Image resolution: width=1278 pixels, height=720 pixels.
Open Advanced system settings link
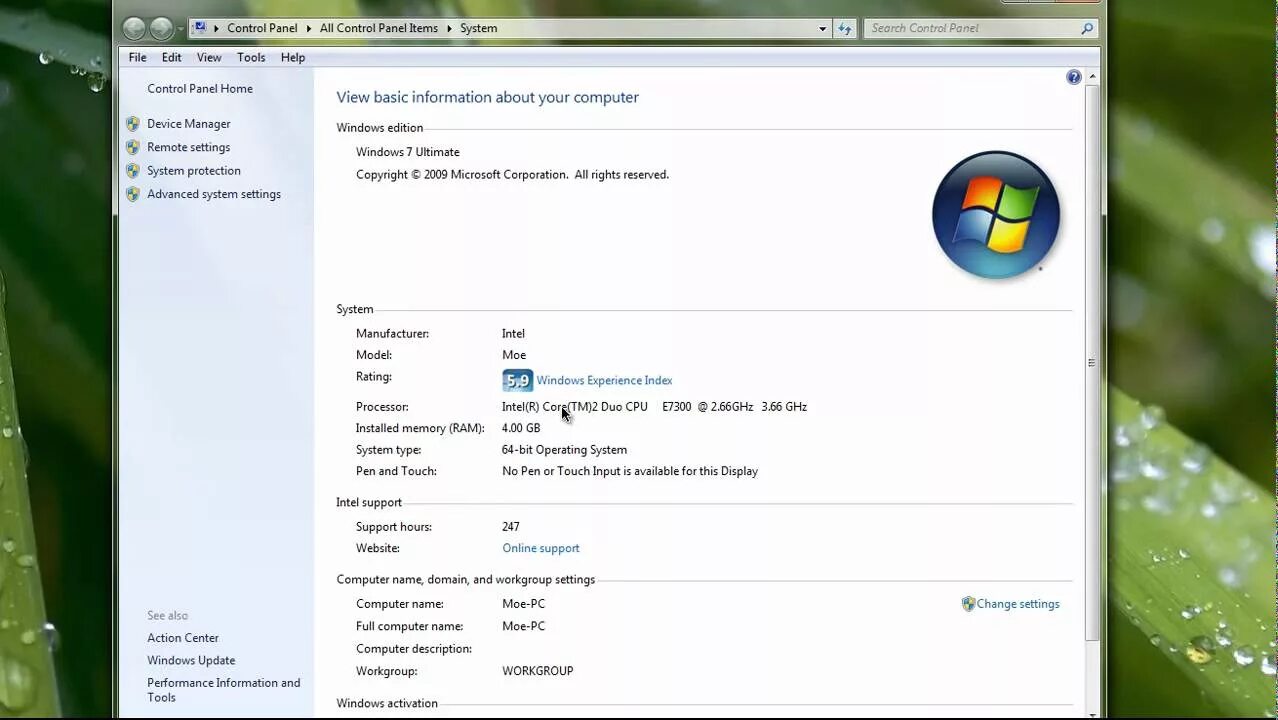pos(214,194)
